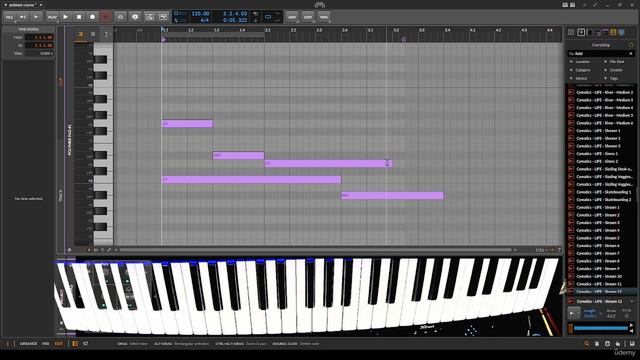Screen dimensions: 640x360
Task: Adjust the browser preview volume slider
Action: [x=601, y=328]
